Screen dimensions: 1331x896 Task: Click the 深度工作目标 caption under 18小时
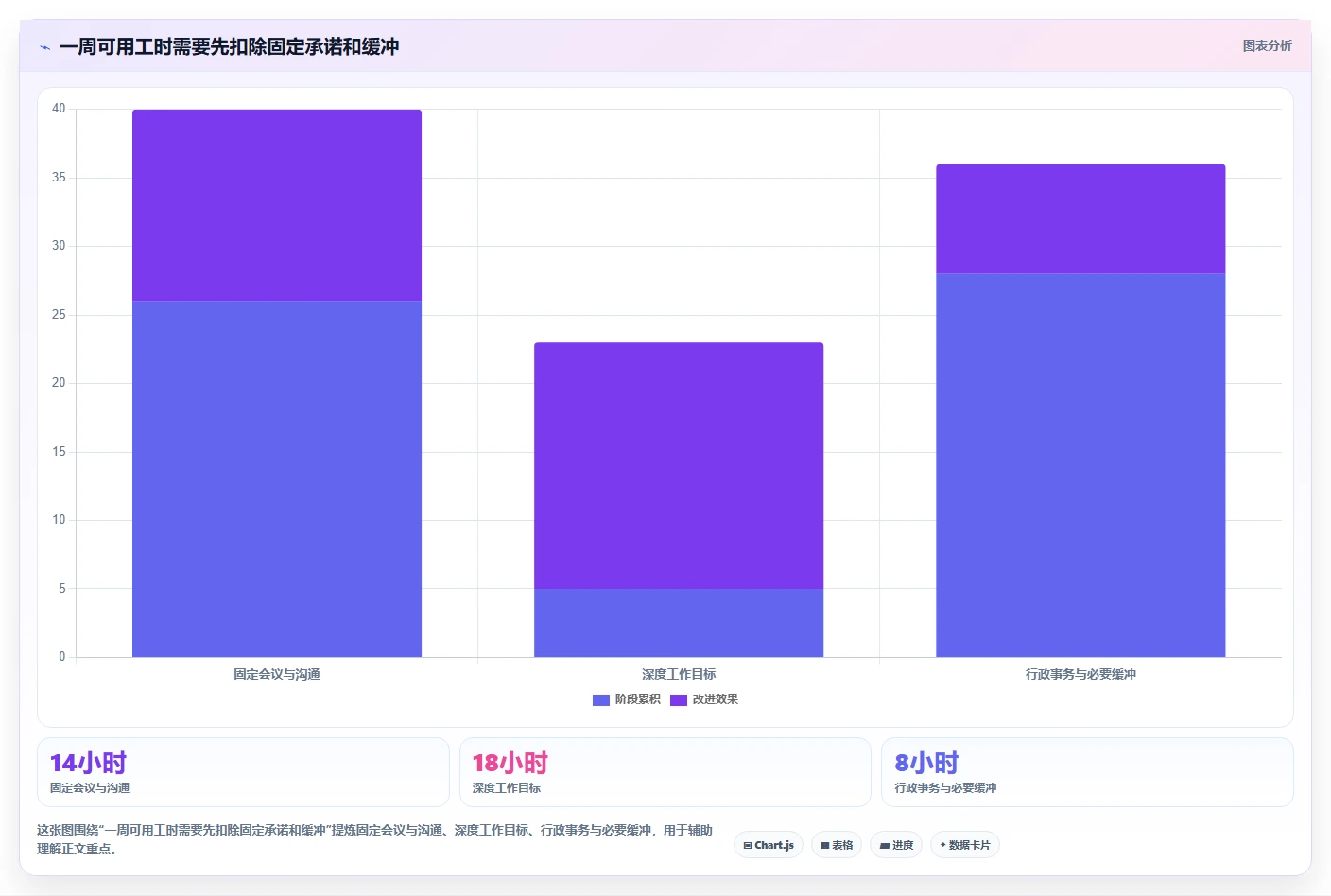(x=507, y=787)
